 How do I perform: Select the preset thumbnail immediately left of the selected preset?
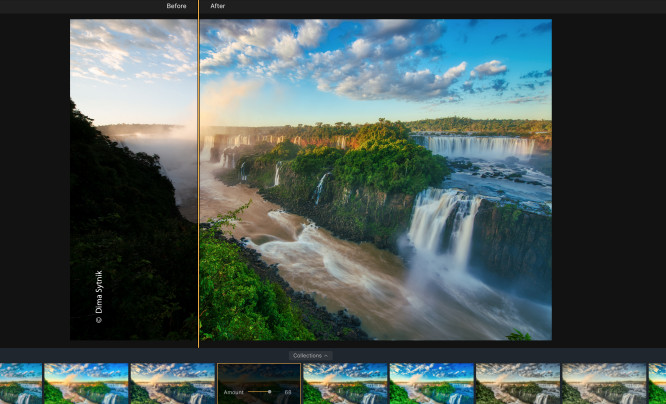pos(173,384)
